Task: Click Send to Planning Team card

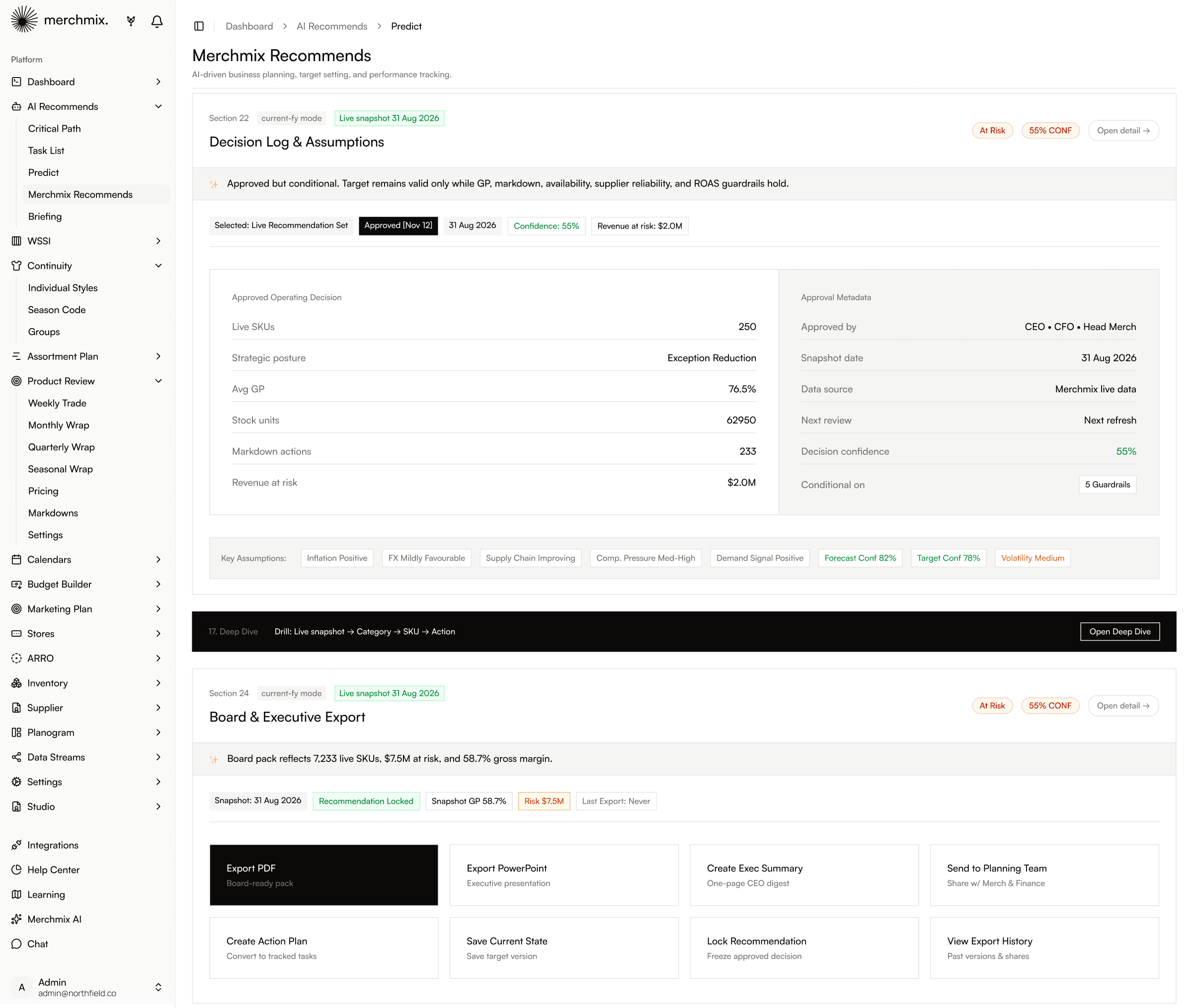Action: [x=1044, y=875]
